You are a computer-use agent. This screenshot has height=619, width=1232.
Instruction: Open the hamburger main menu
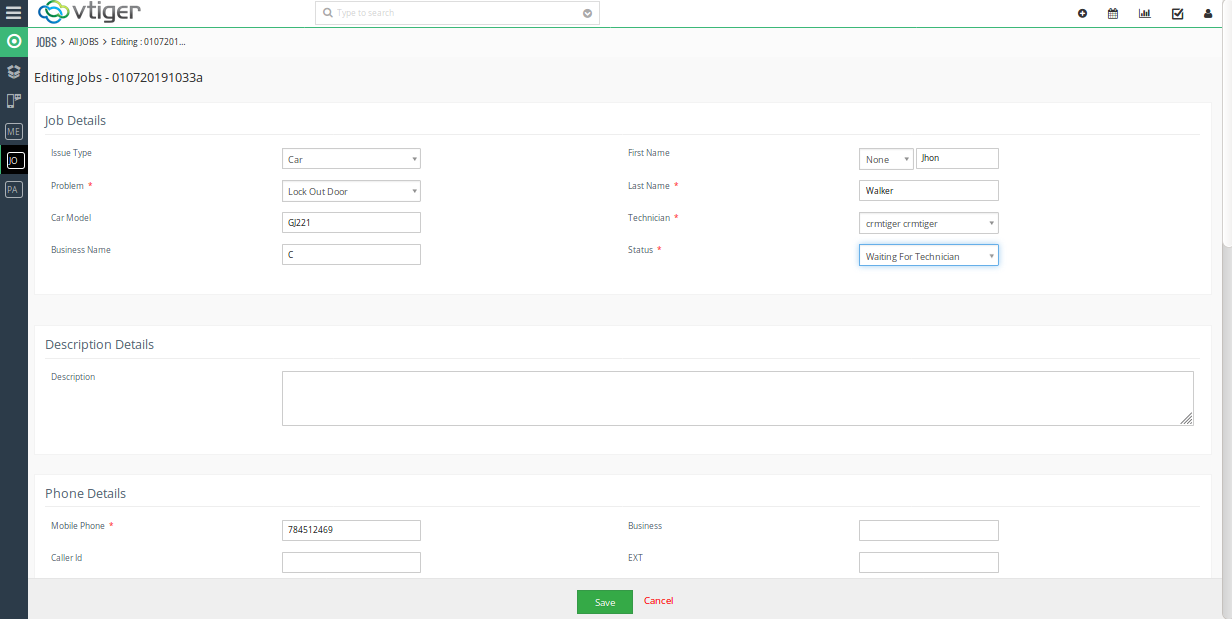[x=13, y=13]
